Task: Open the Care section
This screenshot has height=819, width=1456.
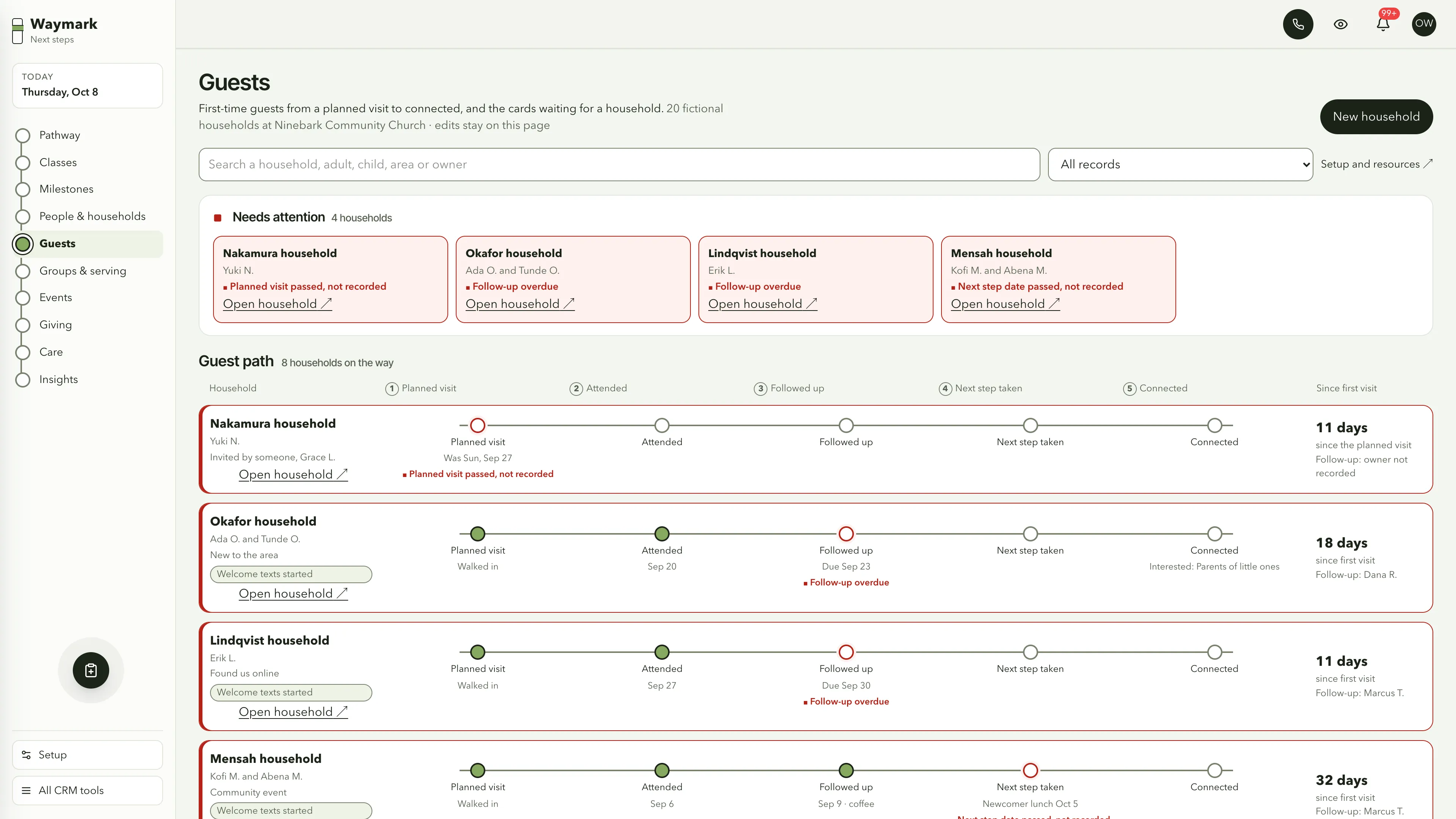Action: (88, 351)
